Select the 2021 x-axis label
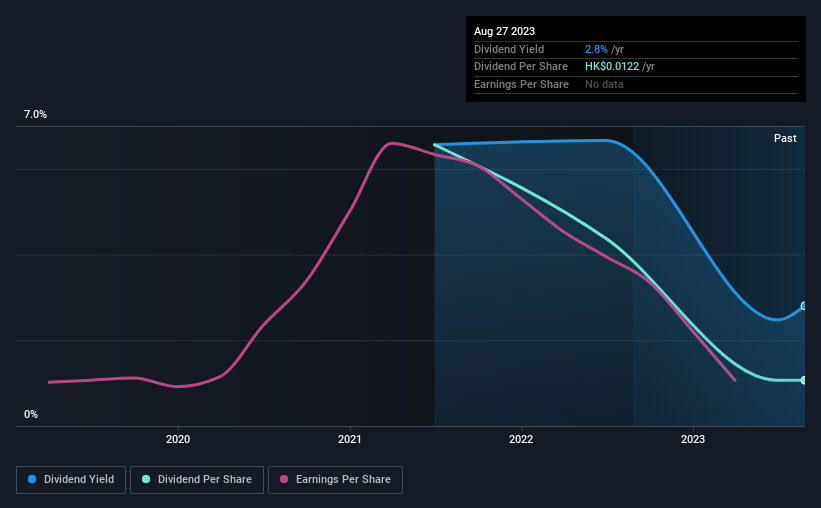 click(x=350, y=439)
